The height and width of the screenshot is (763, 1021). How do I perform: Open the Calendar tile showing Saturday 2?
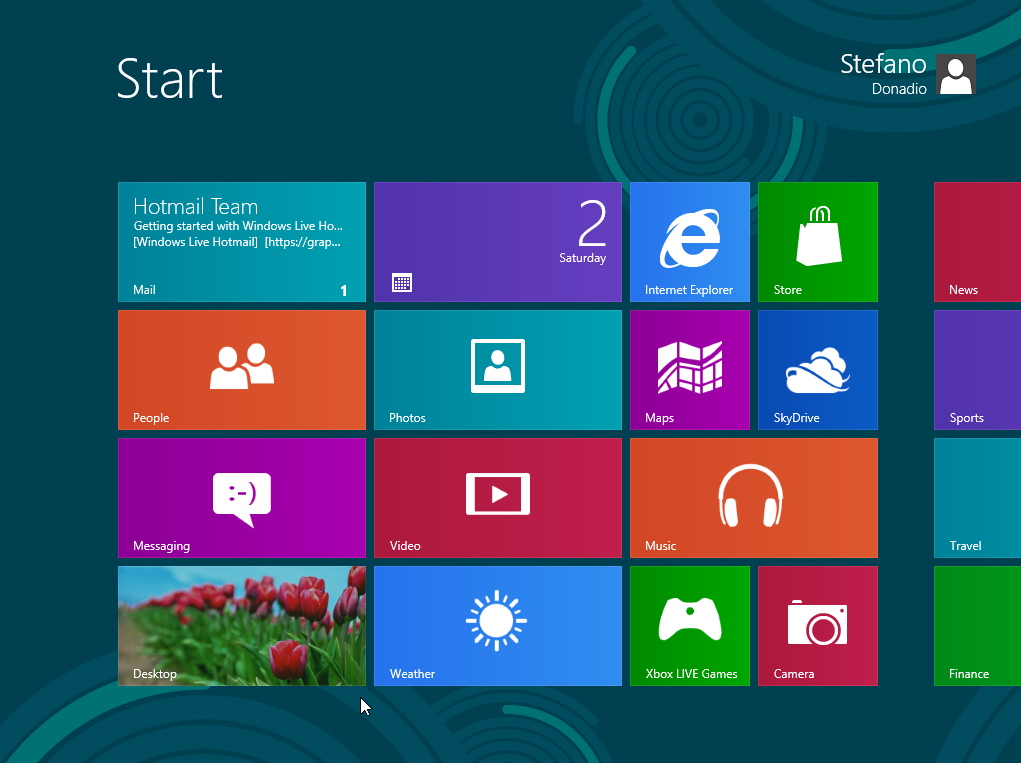point(497,241)
